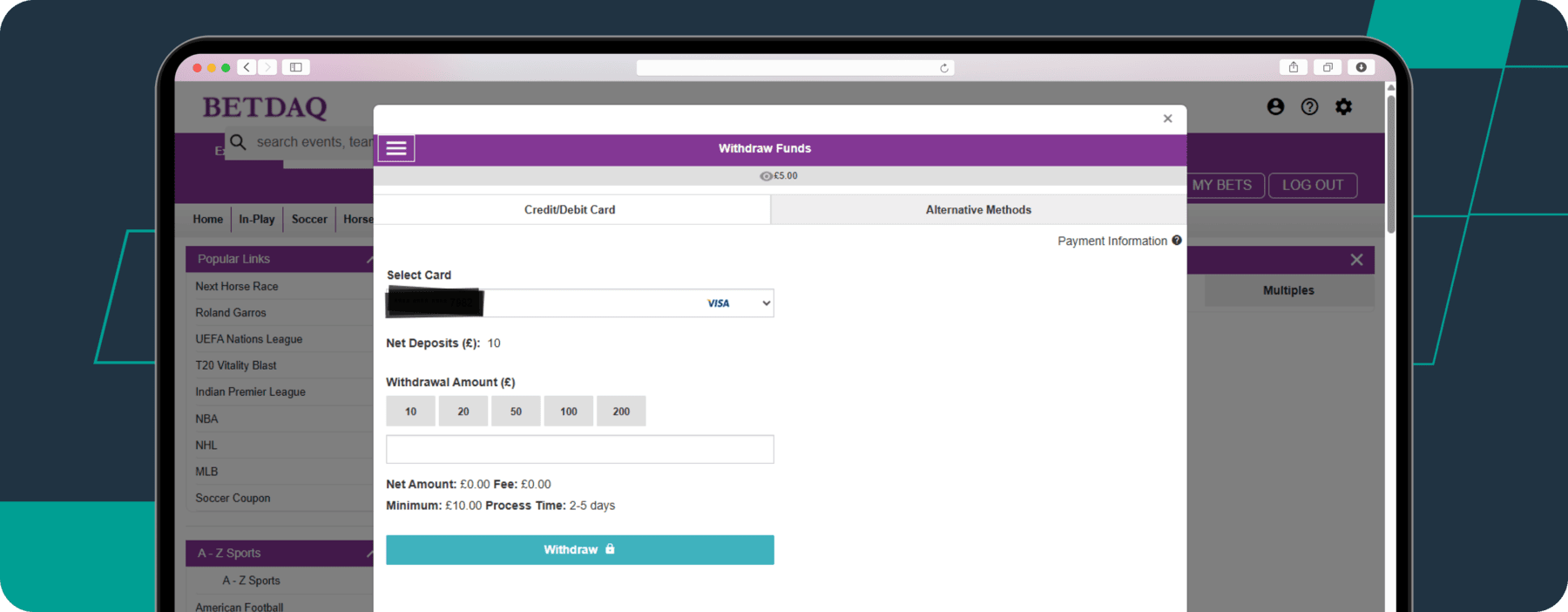Screen dimensions: 1568x612
Task: Choose the 10 amount button
Action: [x=410, y=411]
